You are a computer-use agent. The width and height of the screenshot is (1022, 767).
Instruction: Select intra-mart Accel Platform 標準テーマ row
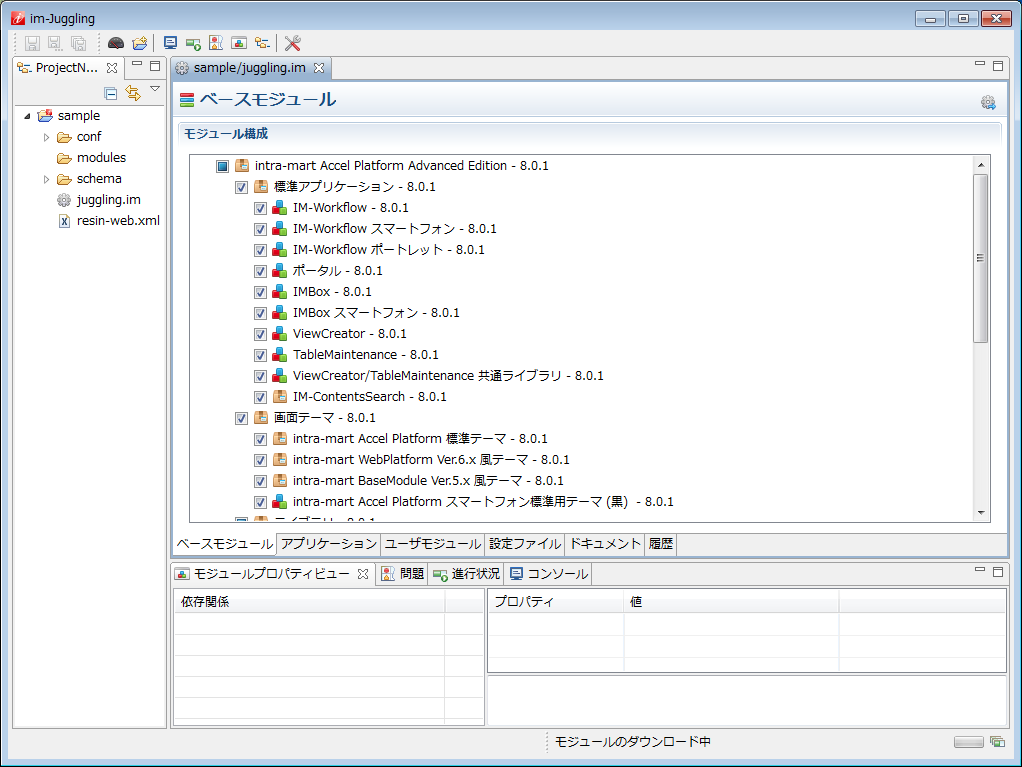click(x=420, y=439)
